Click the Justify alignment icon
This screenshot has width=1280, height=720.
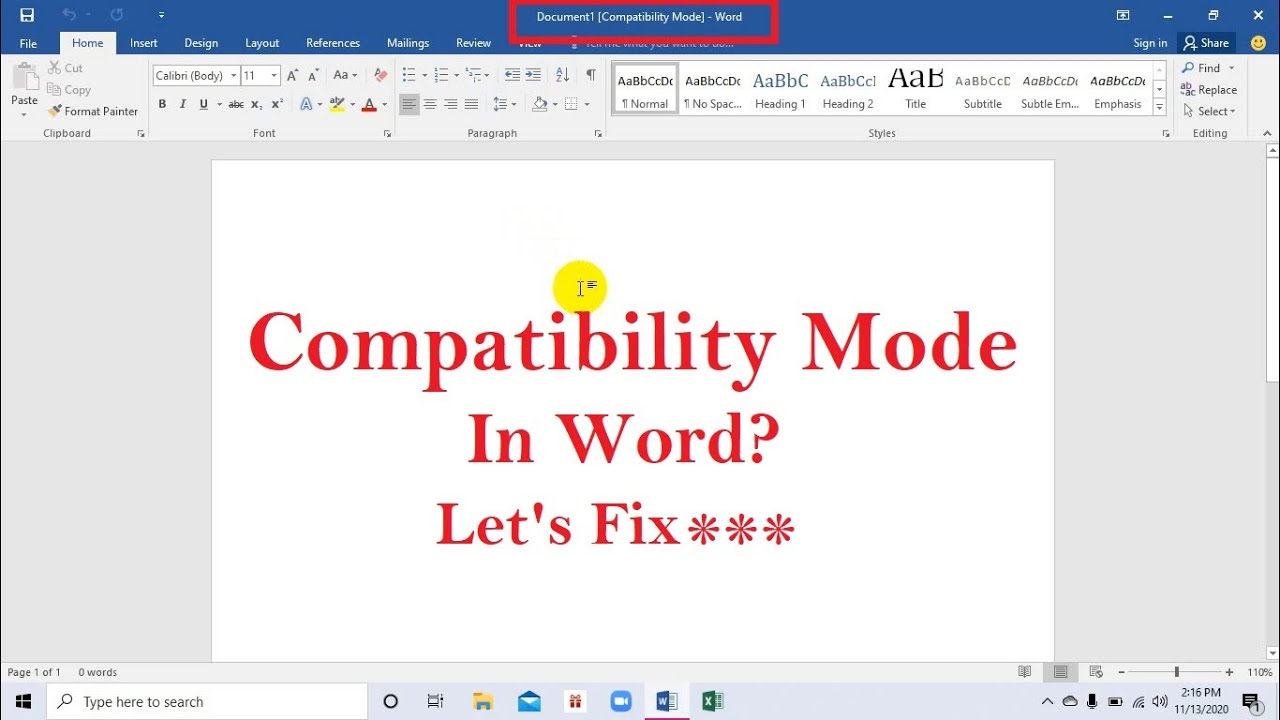pos(472,104)
